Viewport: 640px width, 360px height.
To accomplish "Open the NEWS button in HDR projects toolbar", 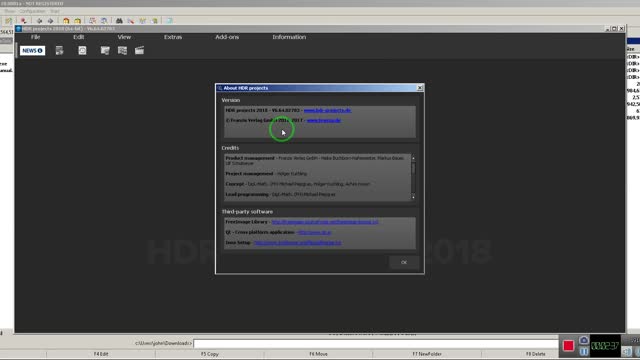I will click(32, 51).
